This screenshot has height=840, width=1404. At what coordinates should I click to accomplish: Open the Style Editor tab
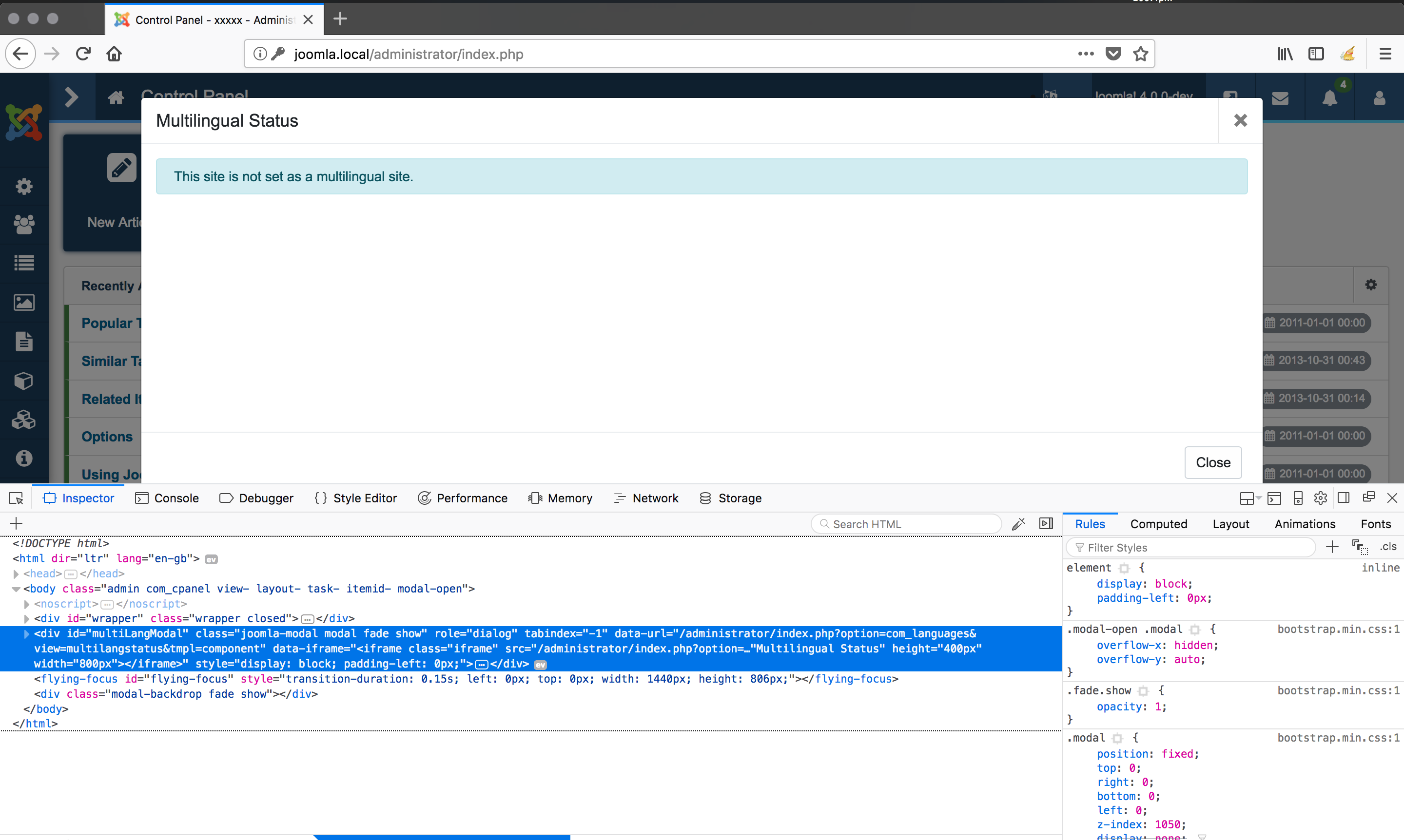click(x=356, y=498)
